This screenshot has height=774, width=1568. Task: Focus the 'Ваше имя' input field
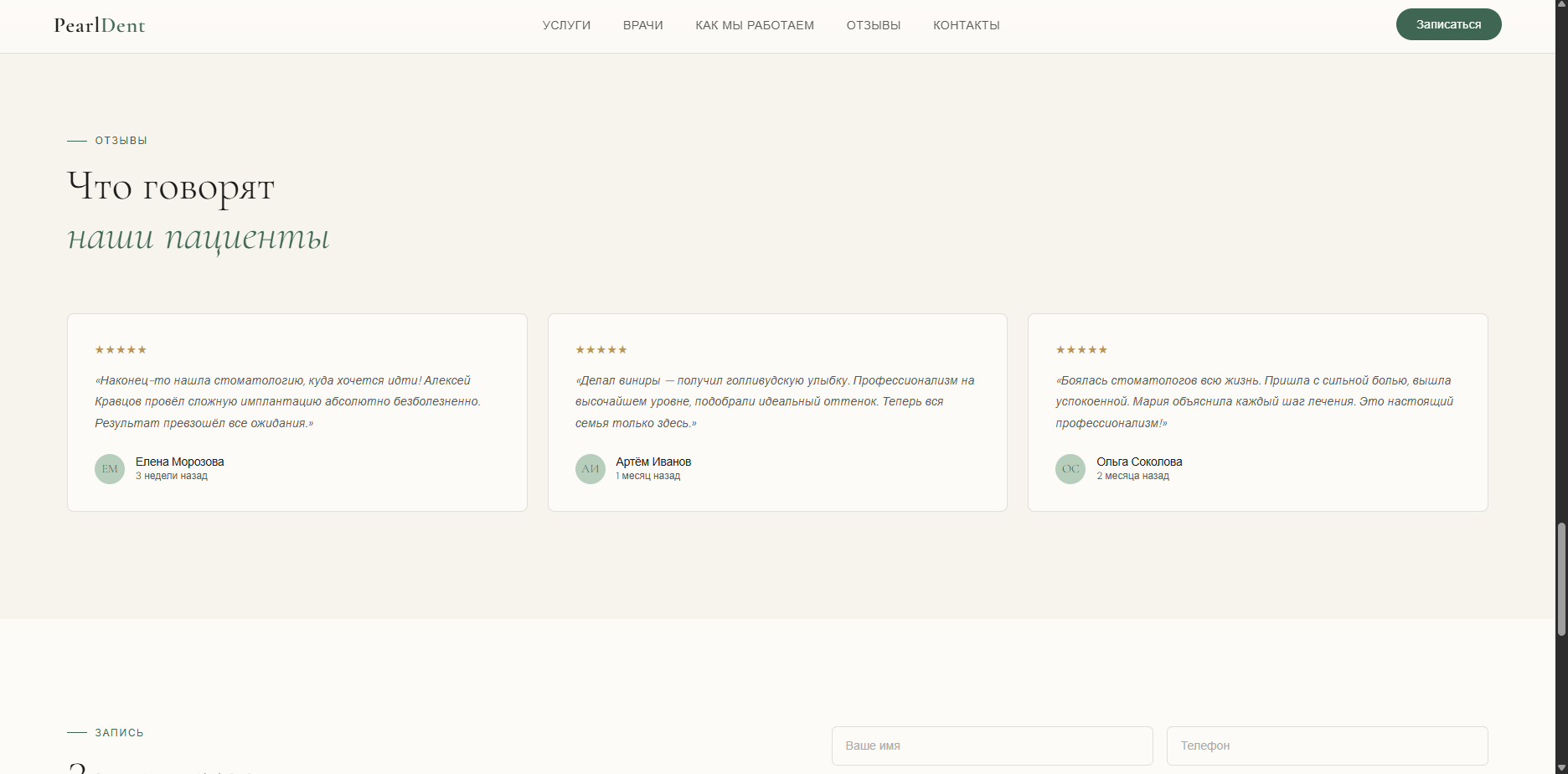point(992,746)
